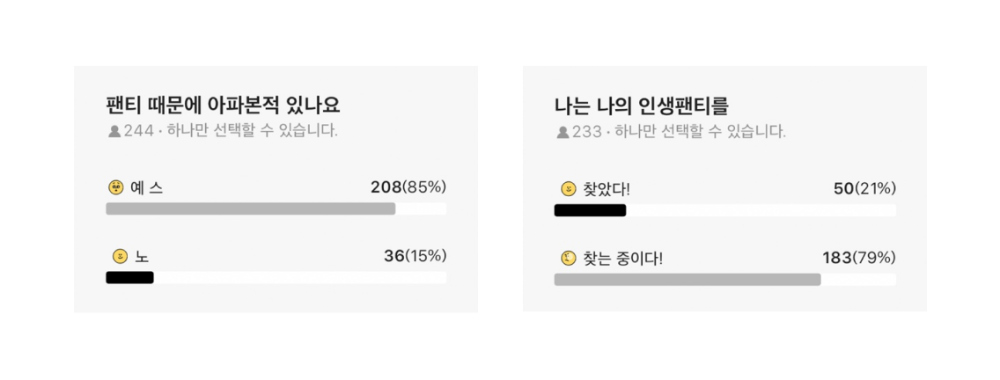Click the black 21% result bar

click(x=590, y=210)
